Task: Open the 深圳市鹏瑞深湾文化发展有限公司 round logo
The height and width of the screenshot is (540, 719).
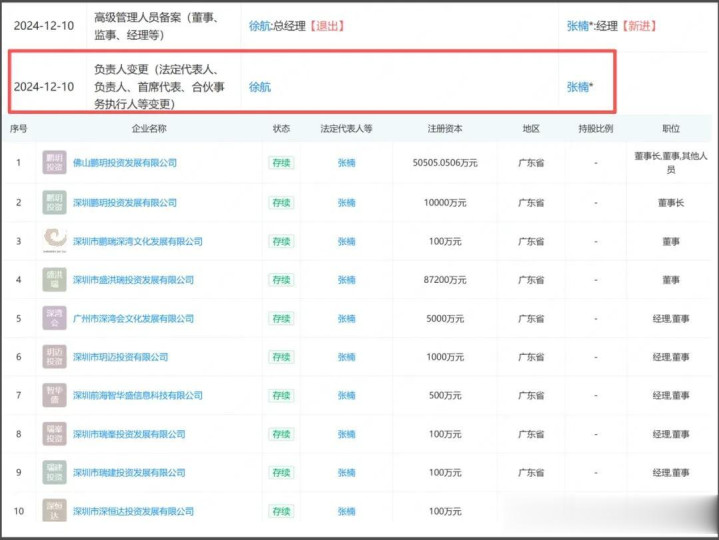Action: click(x=54, y=241)
